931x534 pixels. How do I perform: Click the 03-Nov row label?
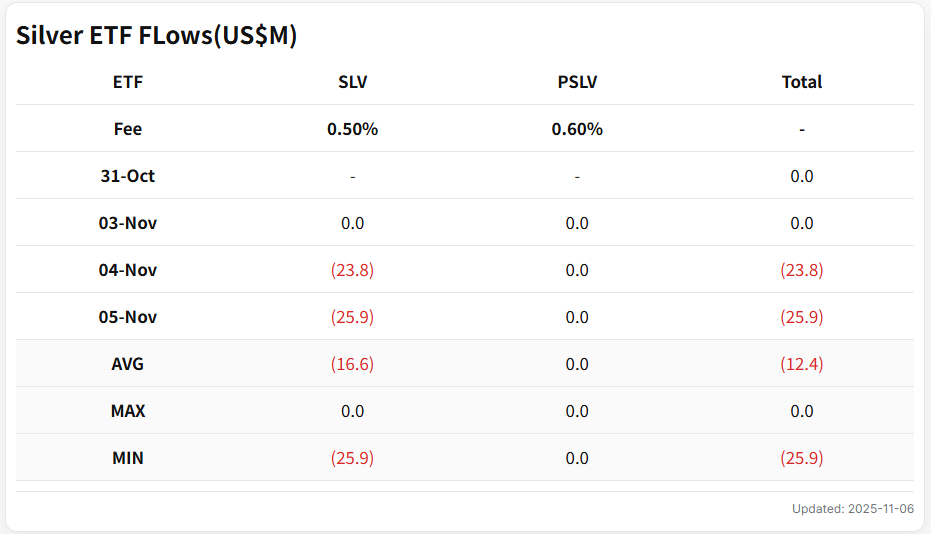click(128, 223)
